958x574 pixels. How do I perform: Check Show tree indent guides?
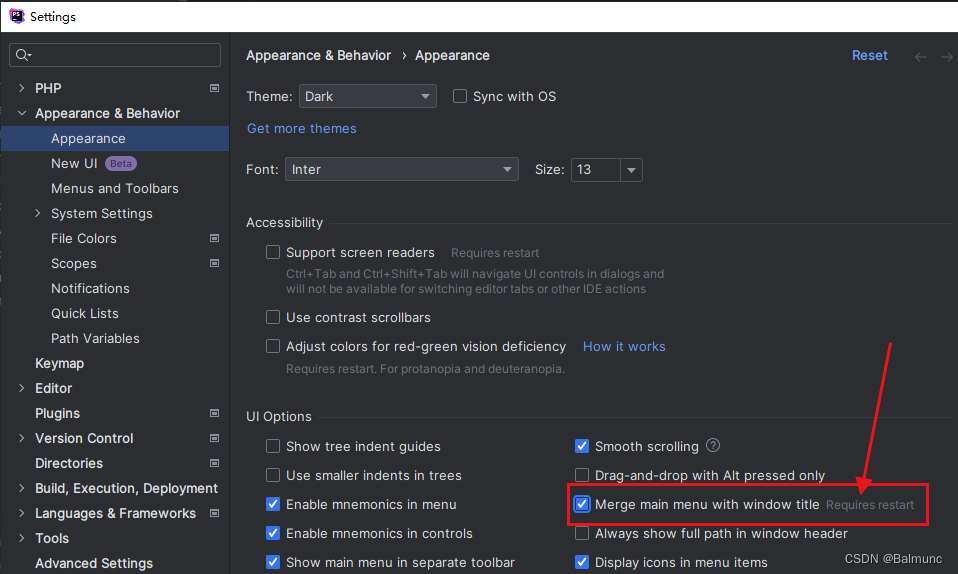pos(273,446)
